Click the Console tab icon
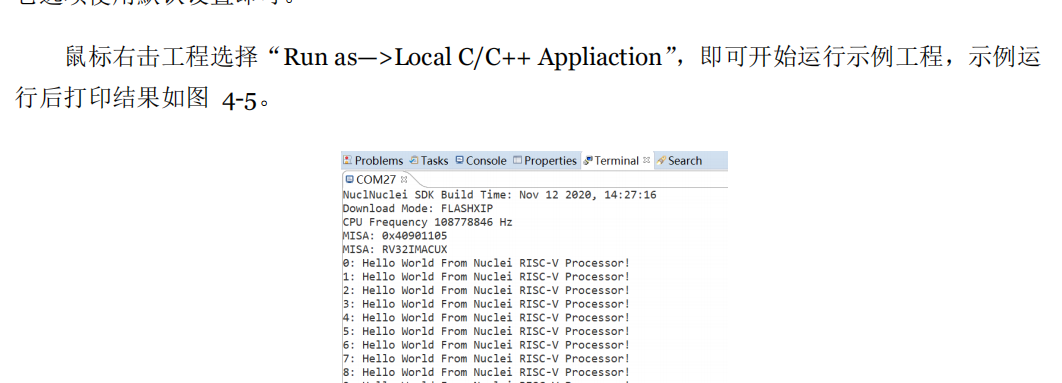Viewport: 1062px width, 383px height. pos(460,161)
